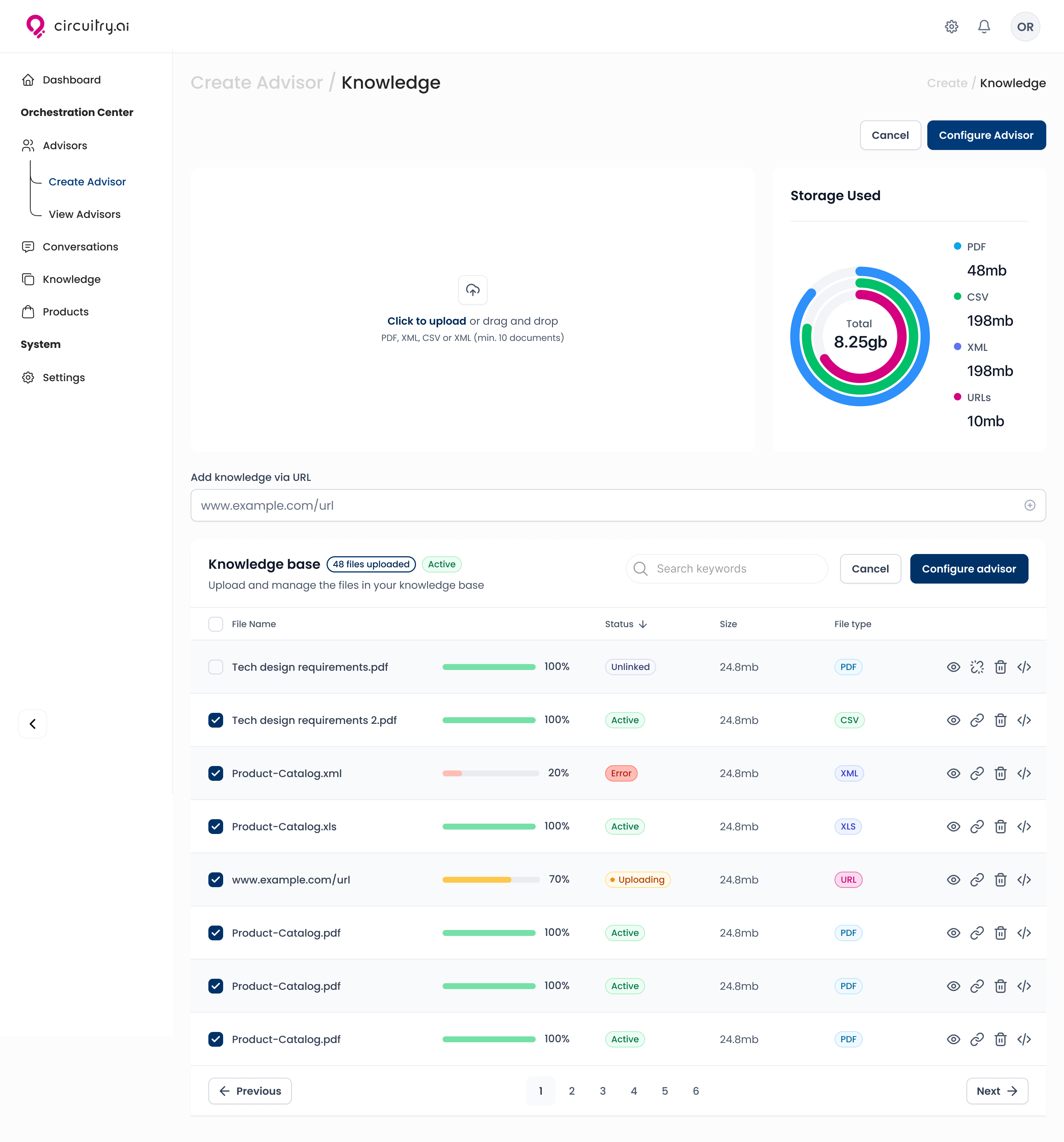Preview Tech design requirements 2.pdf with eye icon
Screen dimensions: 1064x1142
point(953,720)
